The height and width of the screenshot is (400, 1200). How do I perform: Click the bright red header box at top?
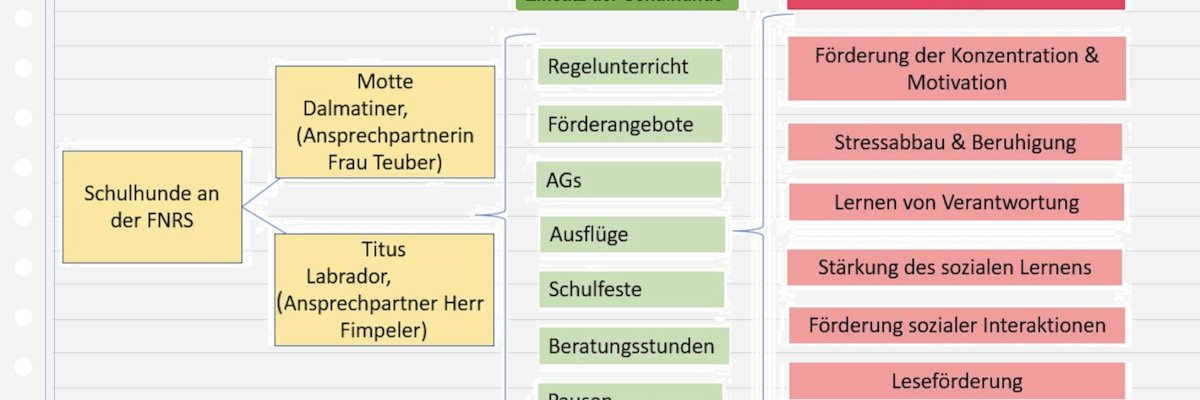click(956, 4)
